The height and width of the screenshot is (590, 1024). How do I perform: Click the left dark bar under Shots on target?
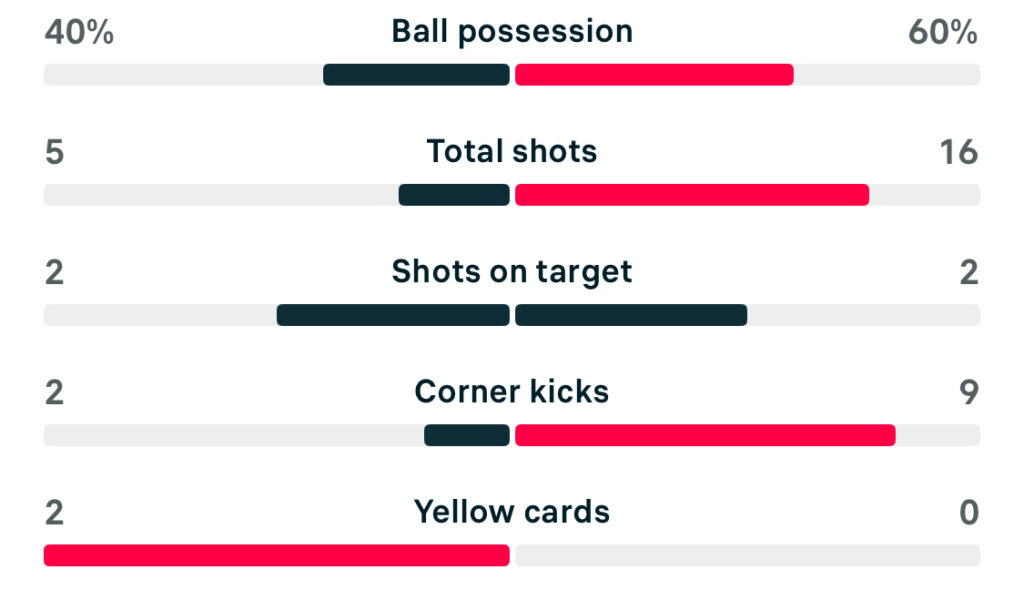393,315
